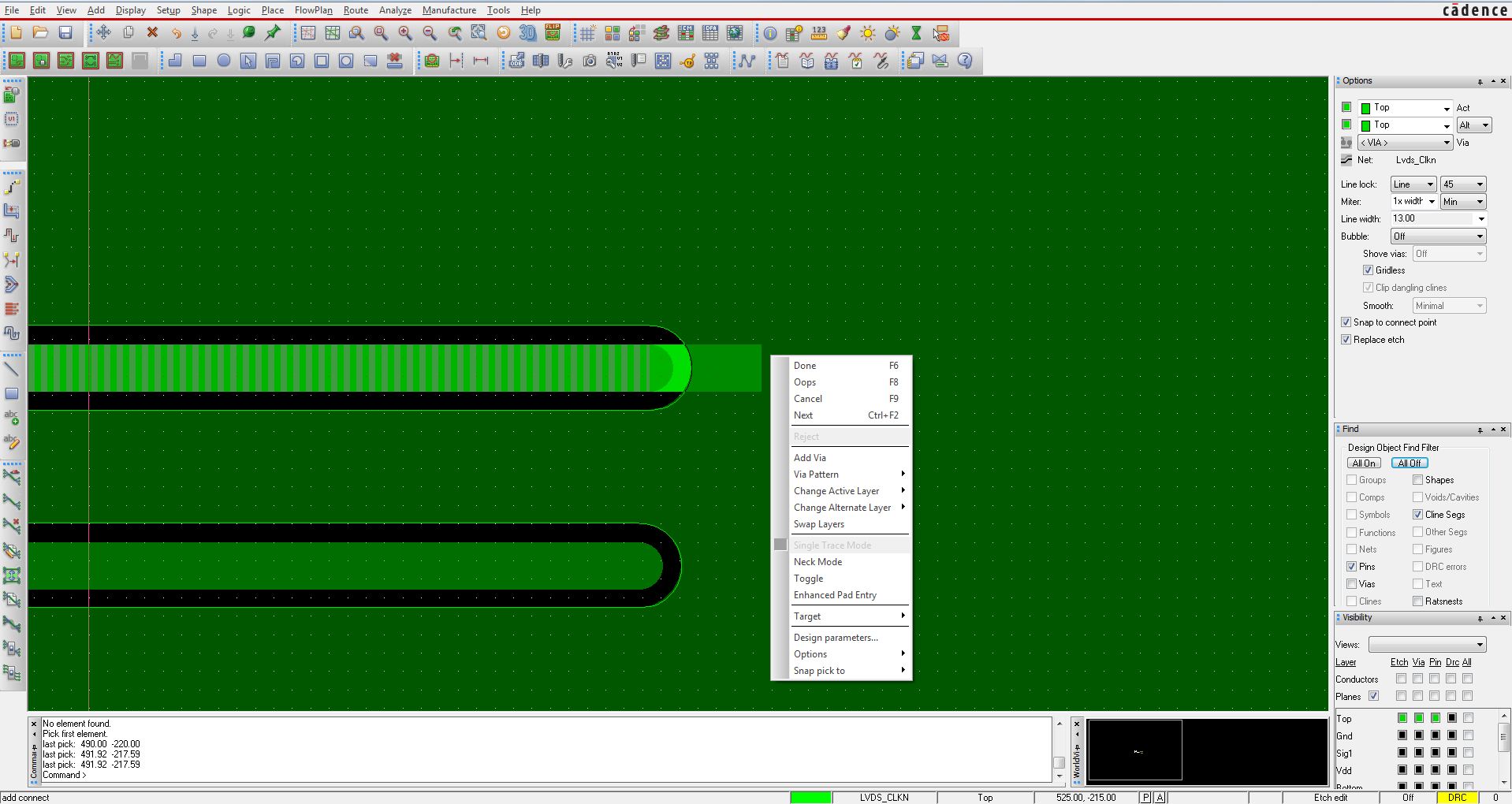Open the 3D viewer tool
Viewport: 1512px width, 804px height.
(527, 33)
